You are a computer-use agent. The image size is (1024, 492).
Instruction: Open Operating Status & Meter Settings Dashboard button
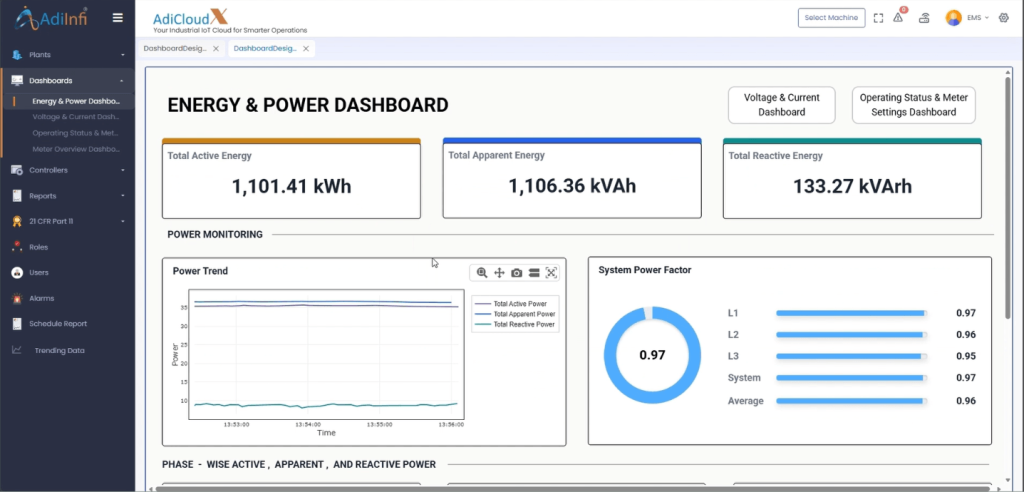click(914, 105)
